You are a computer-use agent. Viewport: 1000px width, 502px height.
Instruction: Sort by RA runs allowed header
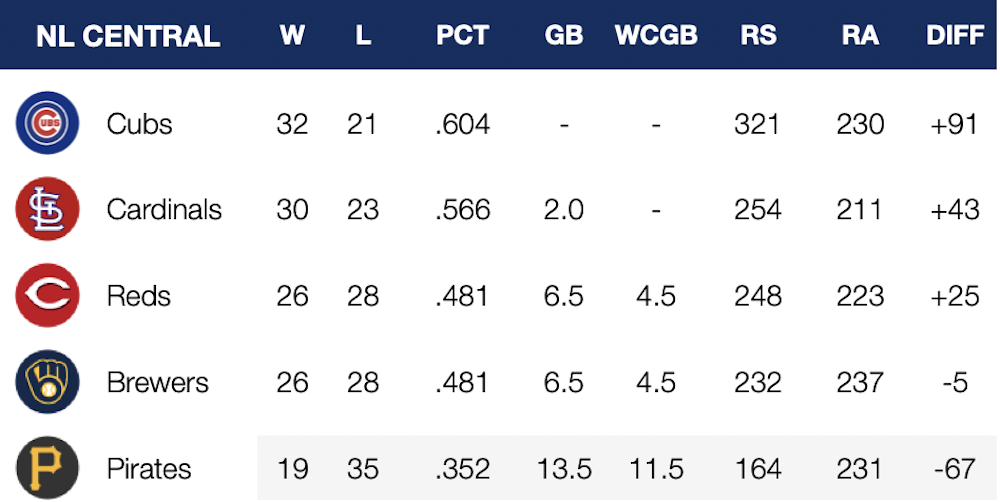click(860, 36)
